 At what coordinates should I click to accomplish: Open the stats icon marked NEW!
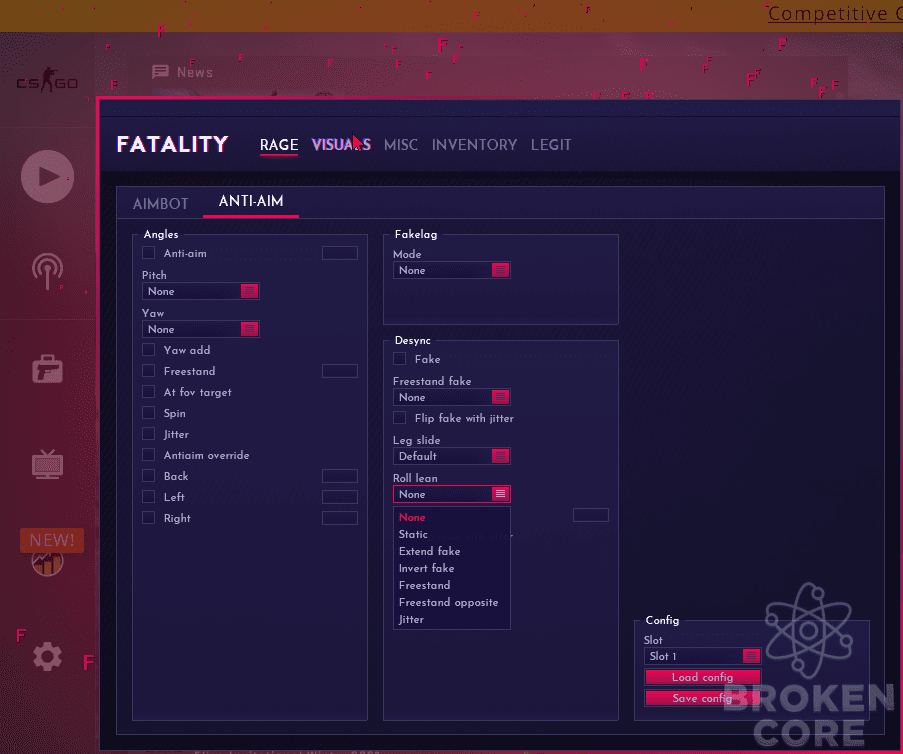[x=48, y=560]
